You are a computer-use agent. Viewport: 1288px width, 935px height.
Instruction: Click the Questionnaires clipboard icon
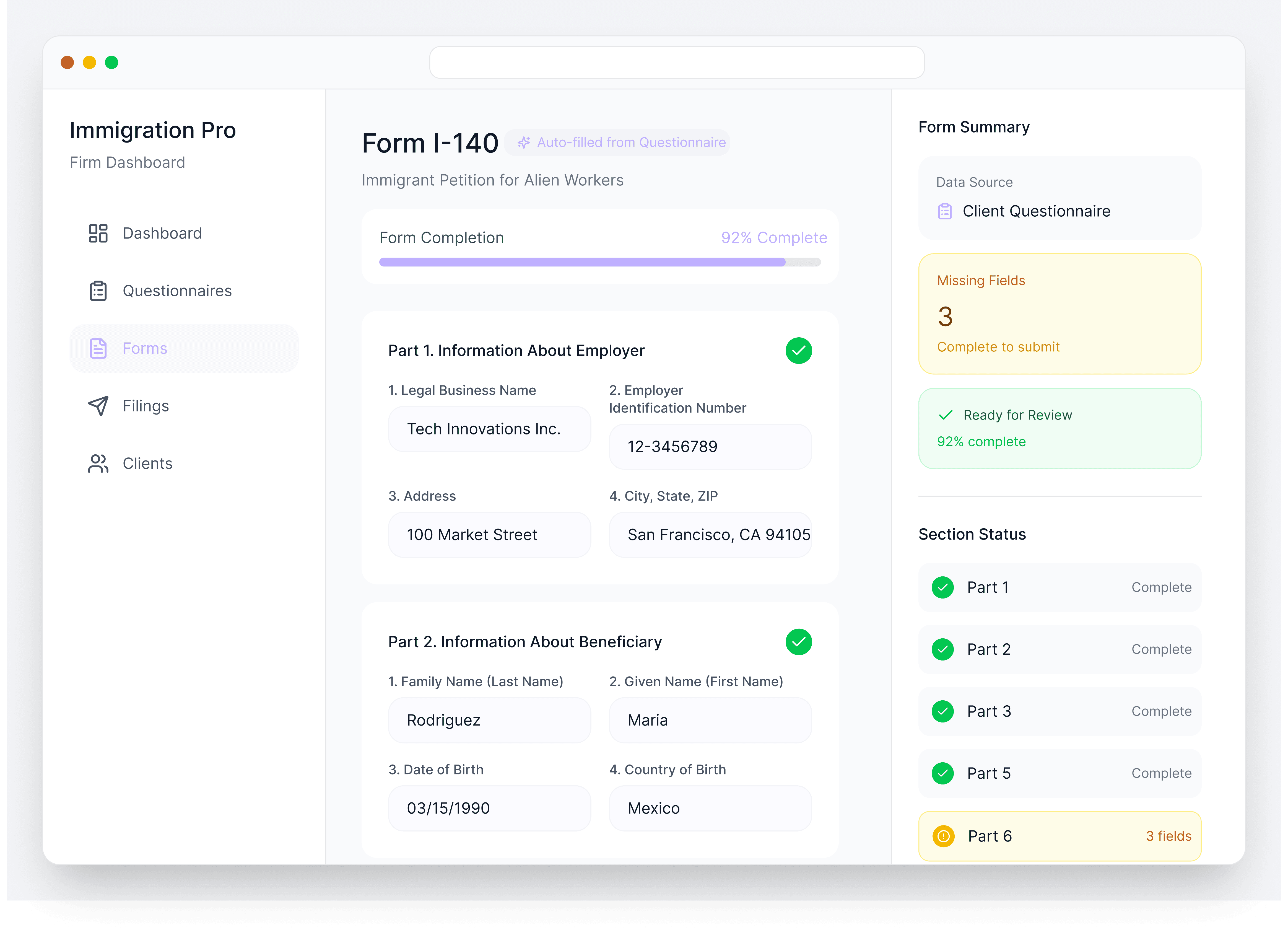tap(98, 291)
